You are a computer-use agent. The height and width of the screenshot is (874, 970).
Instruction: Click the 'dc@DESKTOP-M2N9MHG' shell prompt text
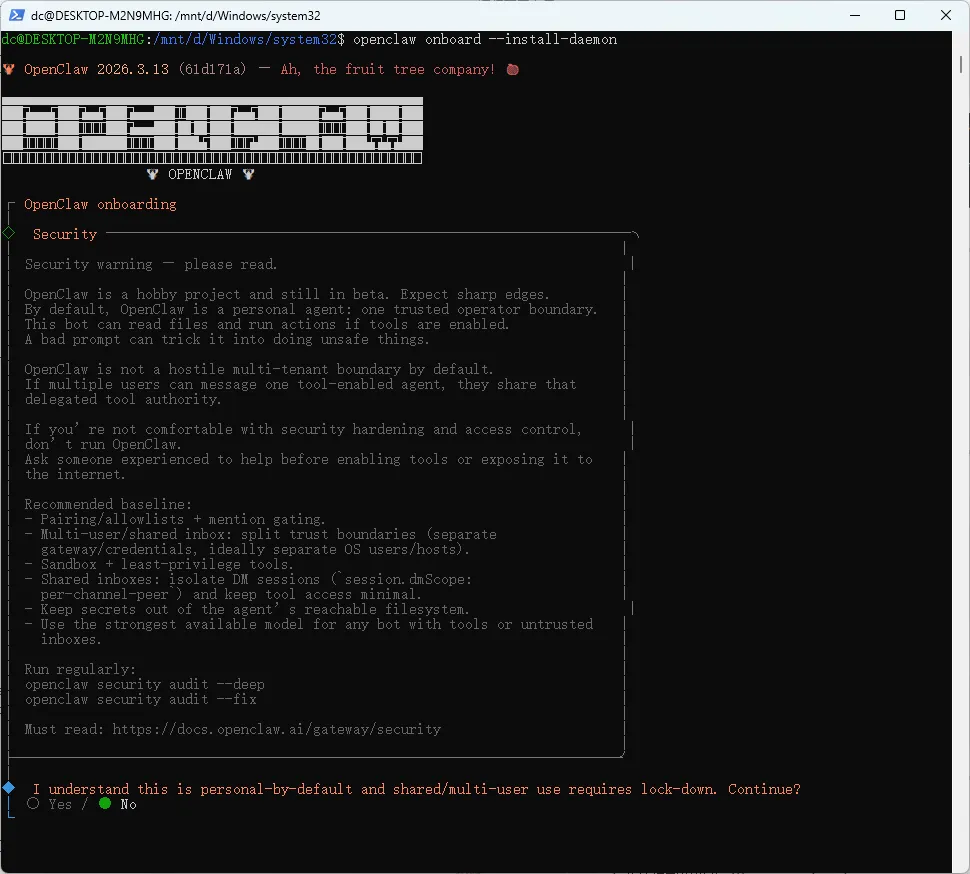tap(72, 40)
